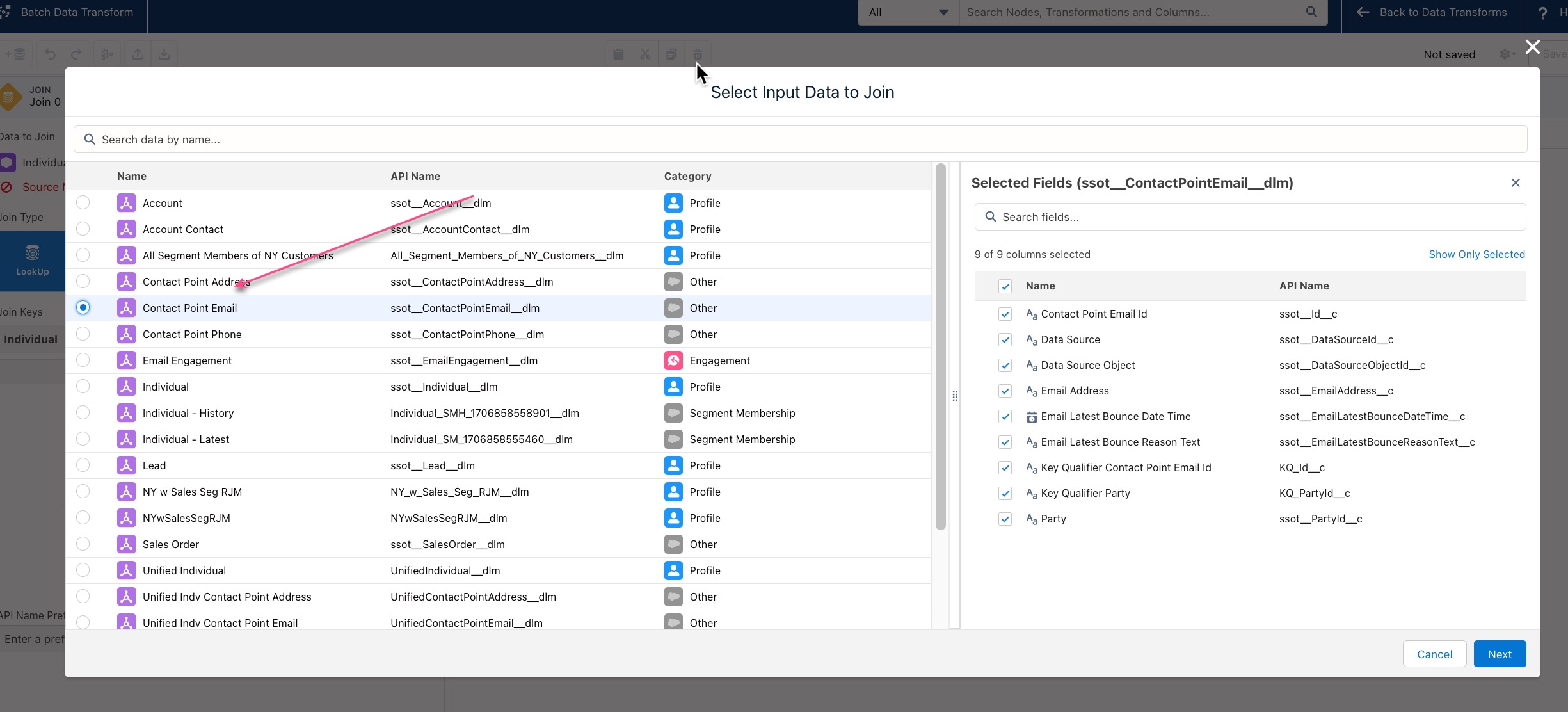
Task: Click the Join 0 node label
Action: click(x=45, y=102)
